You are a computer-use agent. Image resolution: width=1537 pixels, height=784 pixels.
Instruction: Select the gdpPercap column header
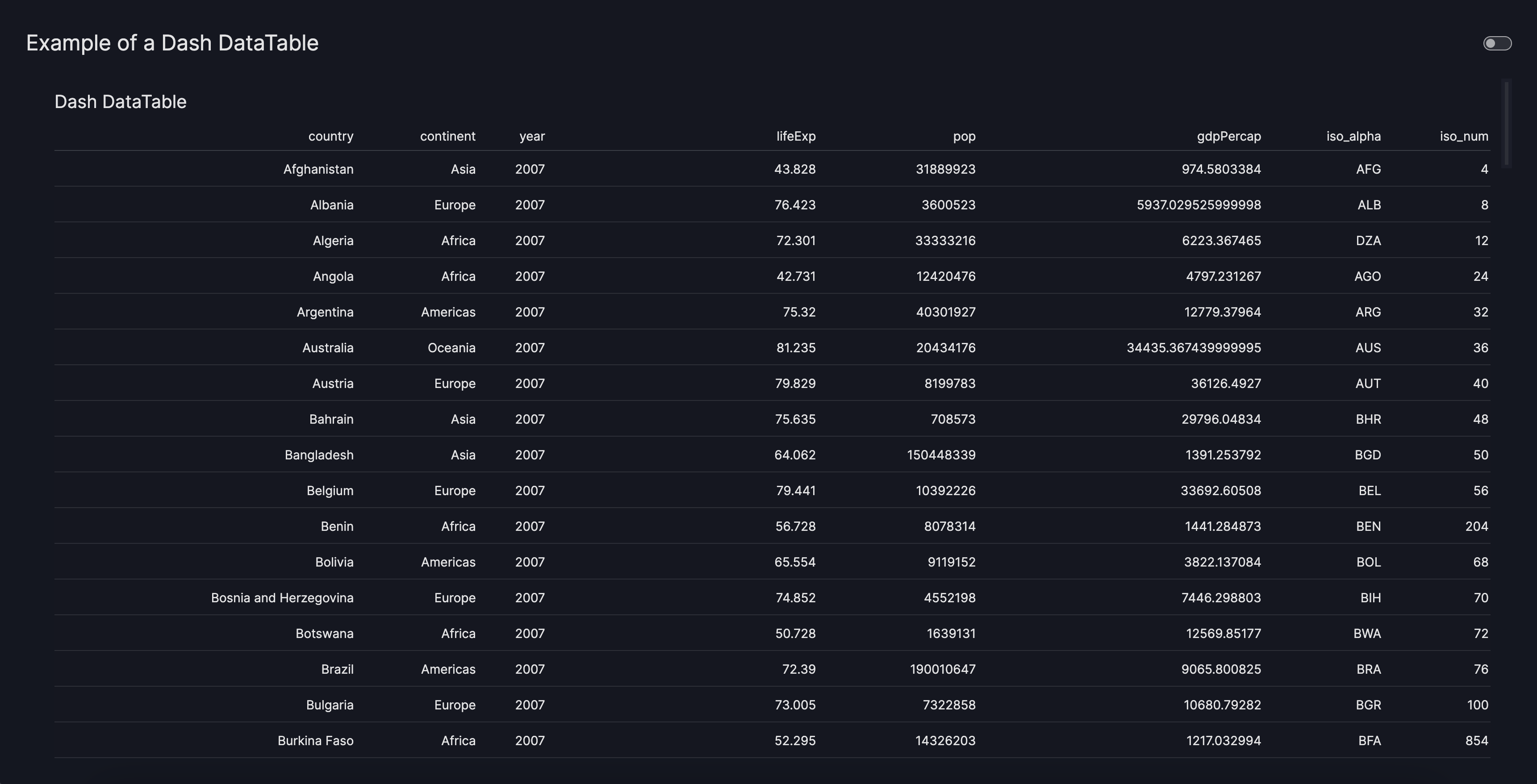coord(1228,136)
